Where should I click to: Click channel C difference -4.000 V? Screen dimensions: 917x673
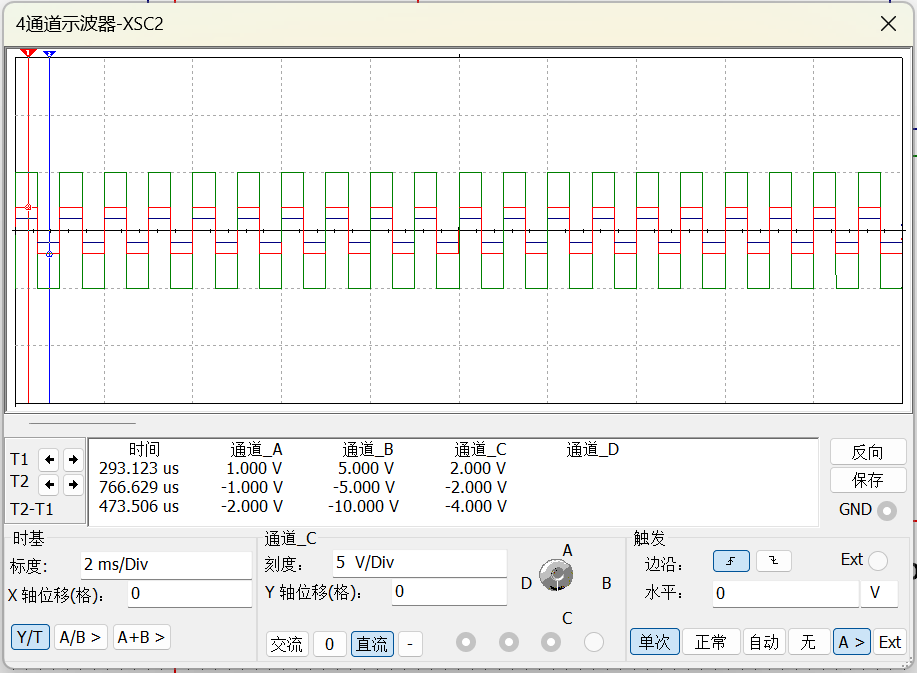click(x=475, y=506)
